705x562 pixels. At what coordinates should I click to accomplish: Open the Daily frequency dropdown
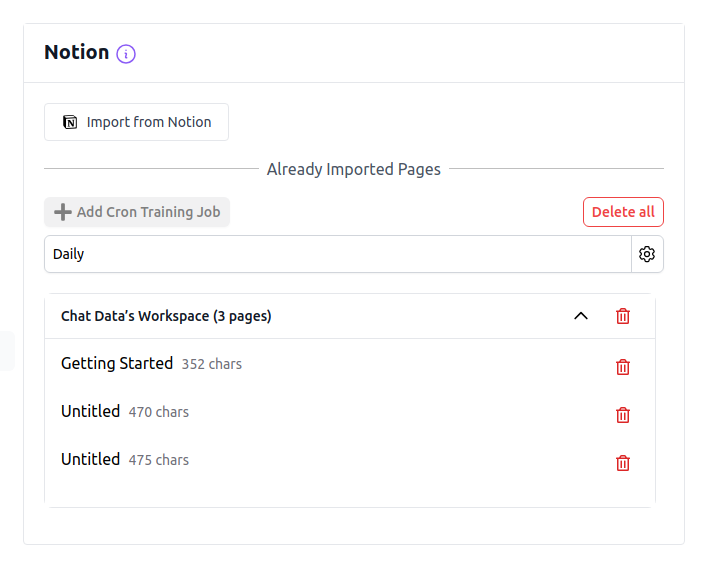pyautogui.click(x=338, y=254)
